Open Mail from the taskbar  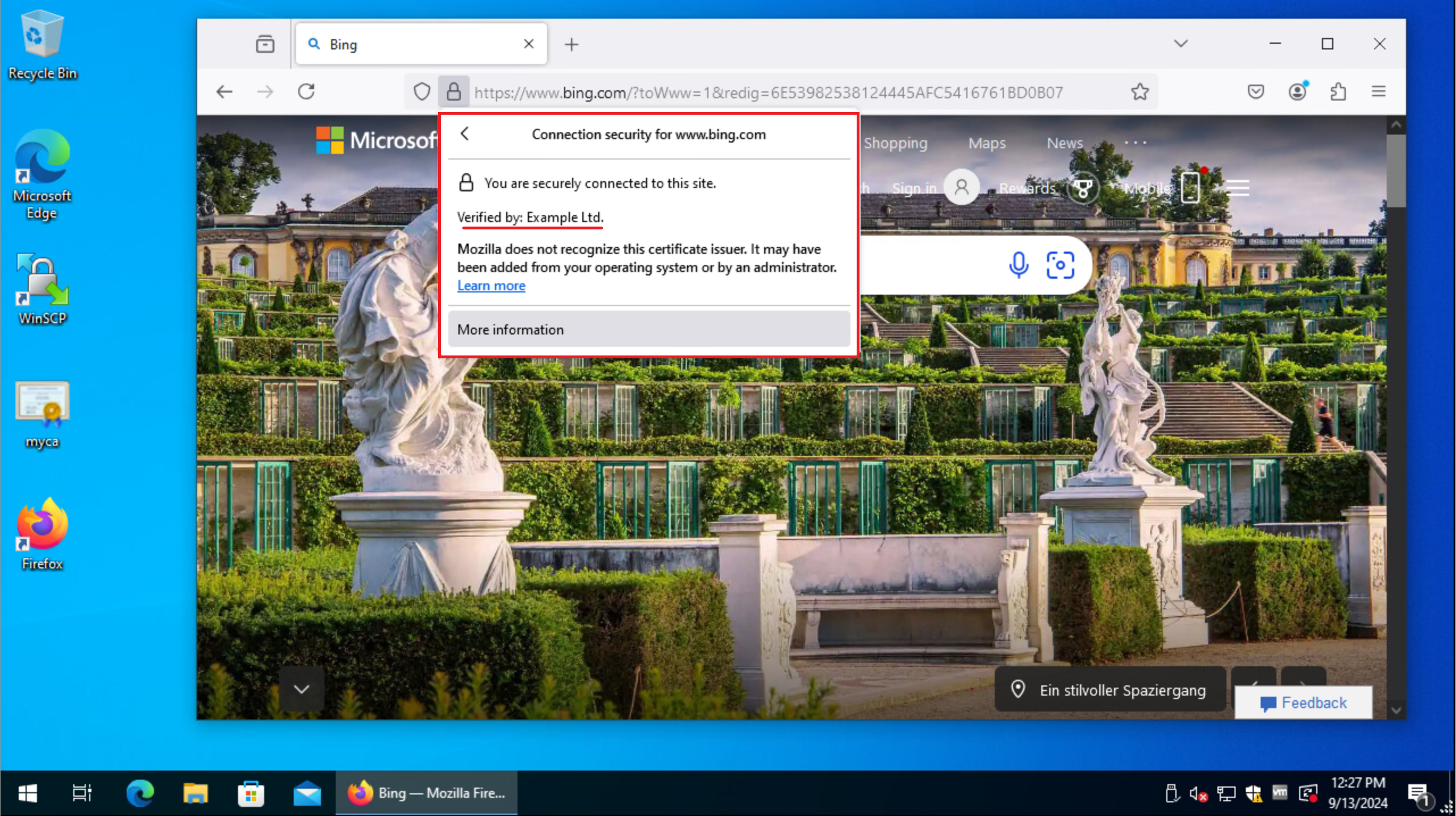(307, 793)
